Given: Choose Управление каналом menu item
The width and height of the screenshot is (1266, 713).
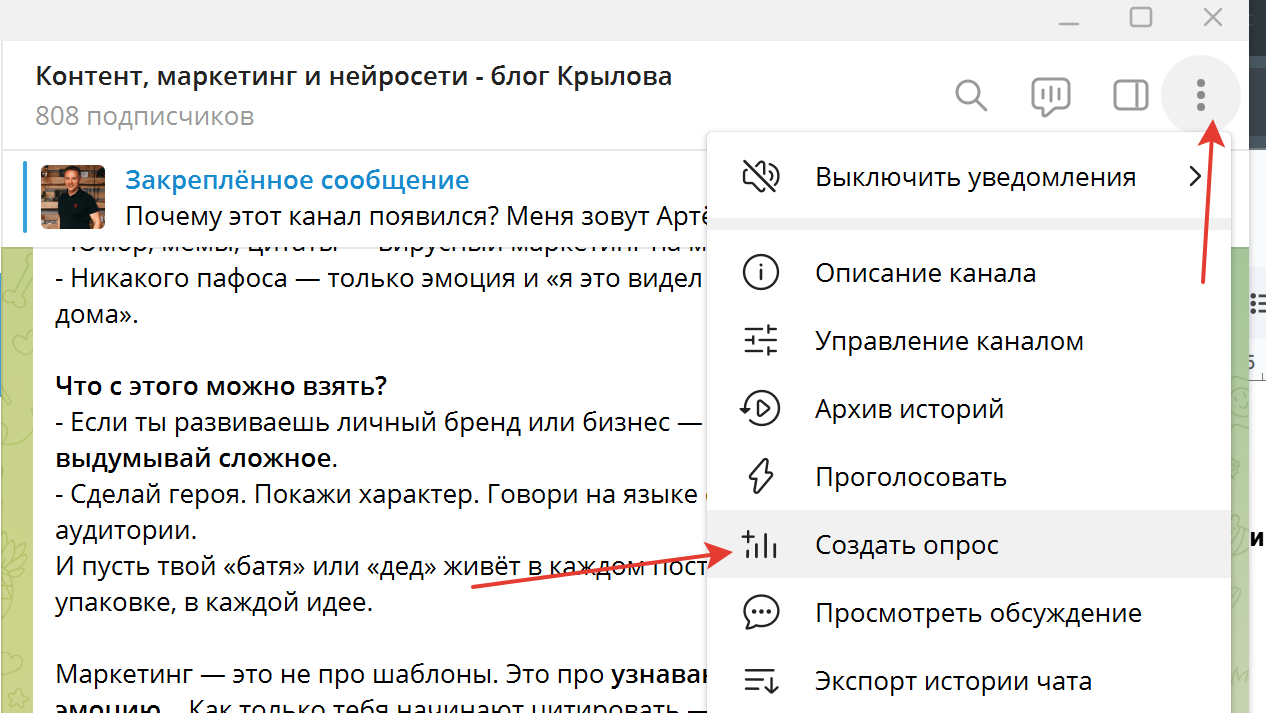Looking at the screenshot, I should (x=969, y=341).
